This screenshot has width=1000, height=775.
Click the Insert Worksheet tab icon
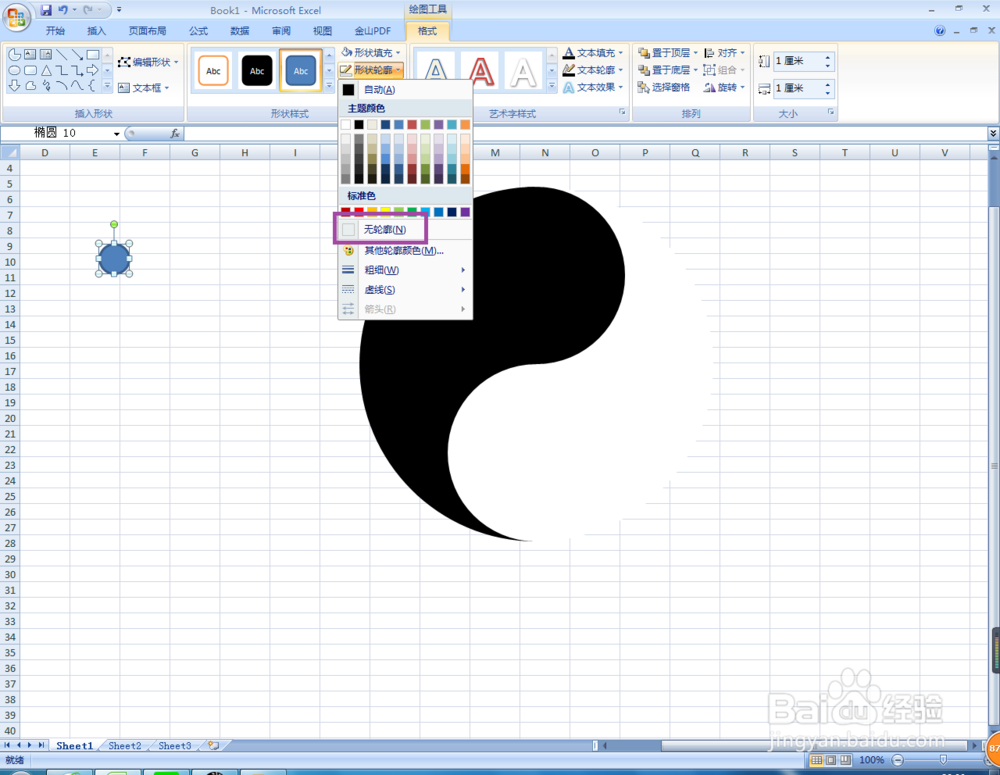click(x=214, y=746)
